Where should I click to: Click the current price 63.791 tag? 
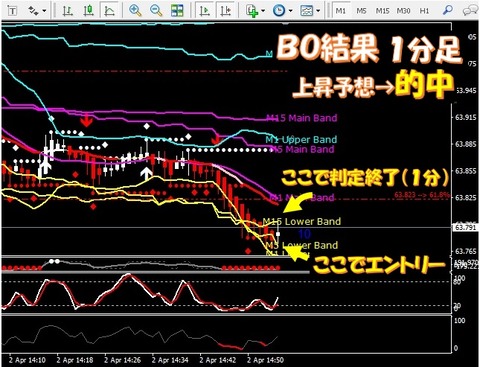pos(465,227)
